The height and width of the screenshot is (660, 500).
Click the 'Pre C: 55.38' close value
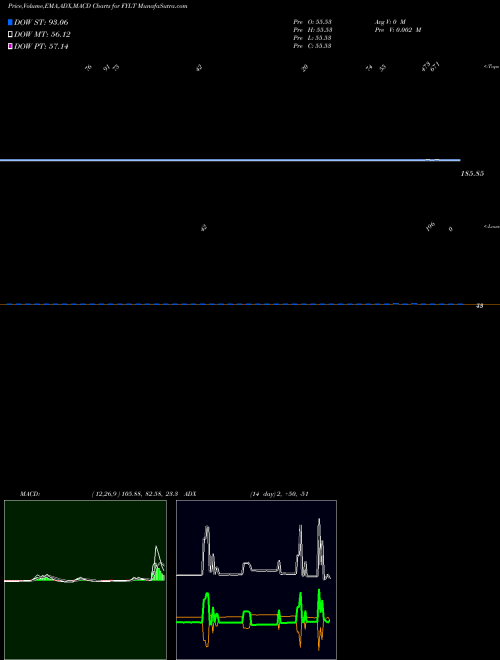313,46
